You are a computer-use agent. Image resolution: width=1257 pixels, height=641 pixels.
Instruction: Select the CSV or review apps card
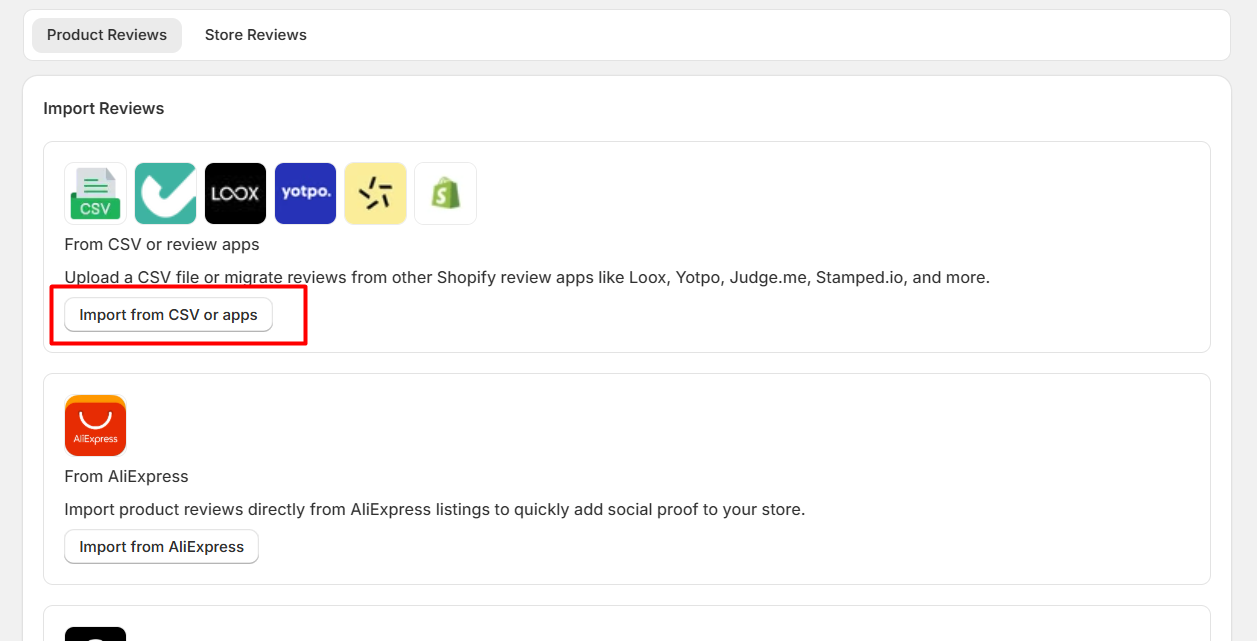point(627,247)
